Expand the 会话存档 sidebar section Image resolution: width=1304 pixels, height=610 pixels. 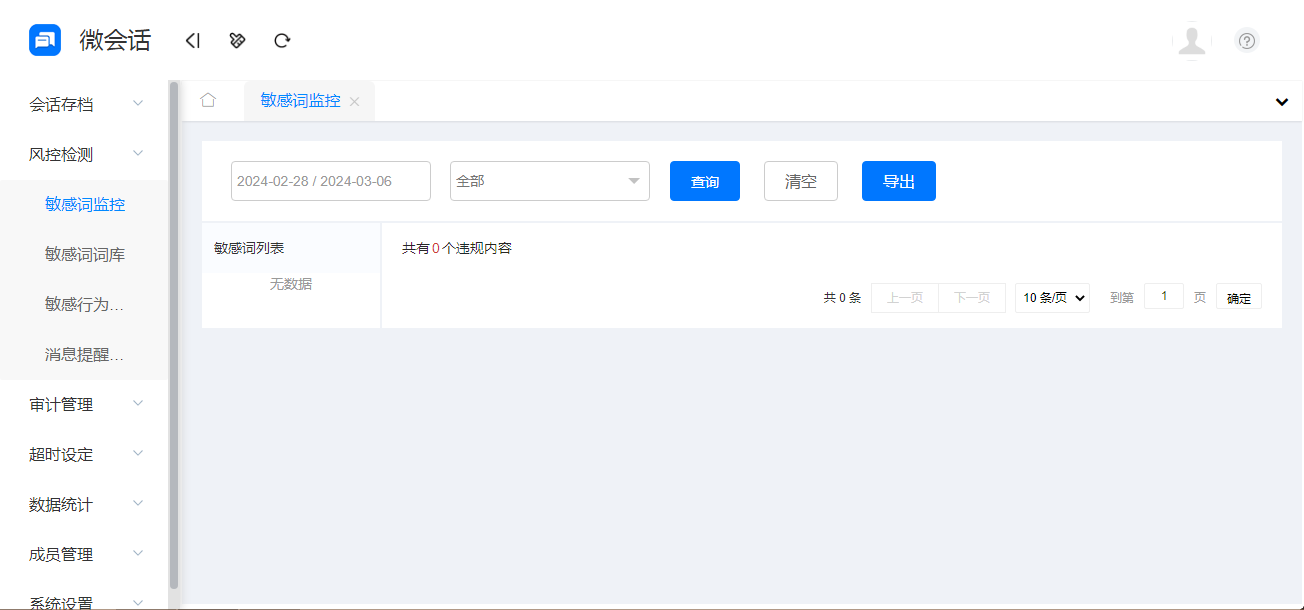64,103
